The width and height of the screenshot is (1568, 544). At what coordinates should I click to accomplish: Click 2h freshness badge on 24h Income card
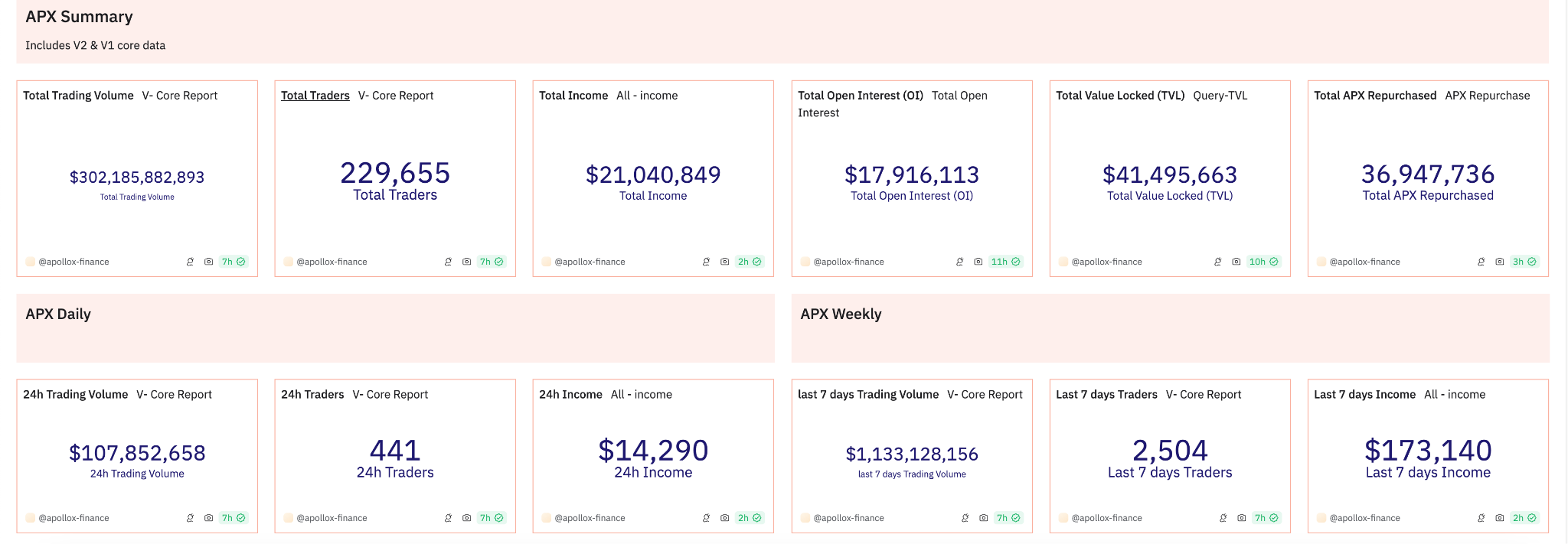point(749,518)
